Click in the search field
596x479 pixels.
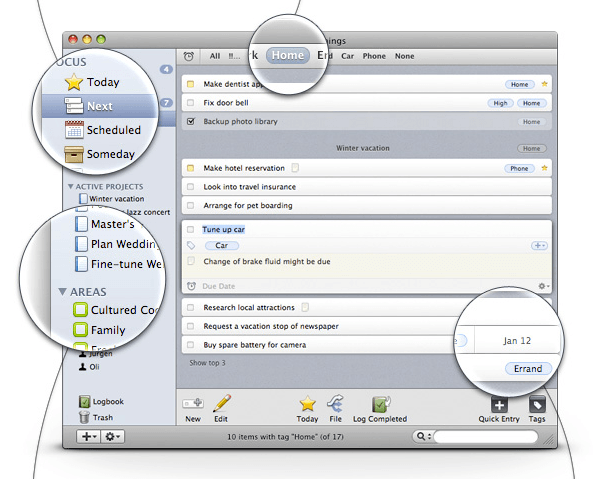(485, 436)
